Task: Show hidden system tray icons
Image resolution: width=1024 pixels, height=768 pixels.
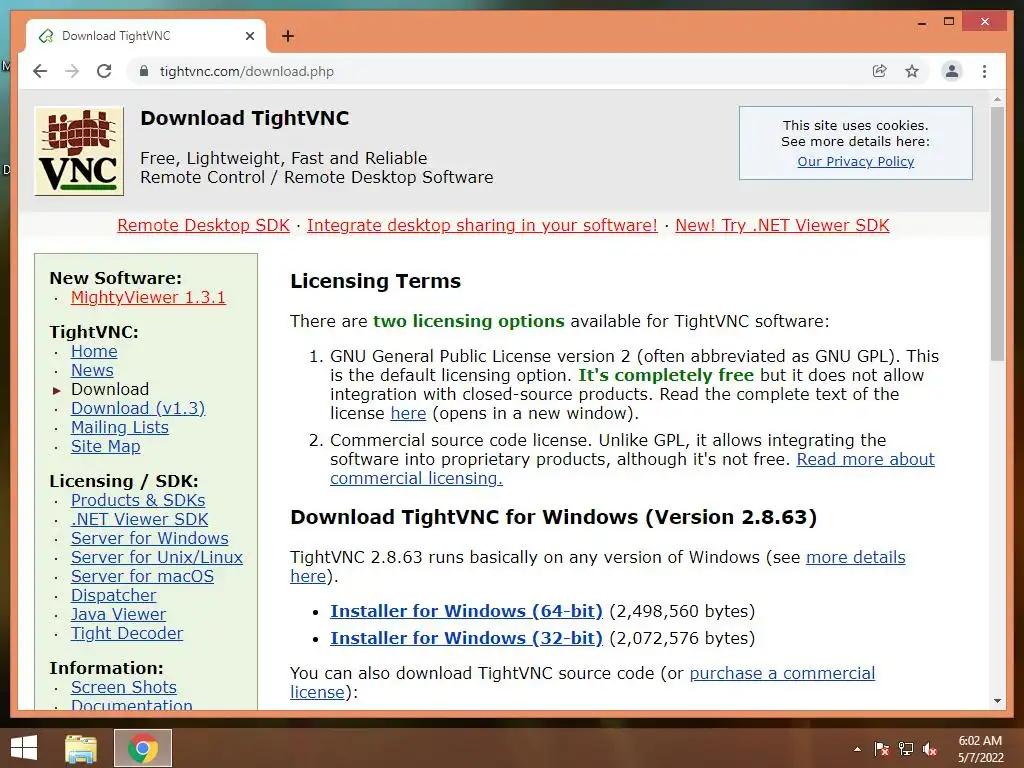Action: [857, 749]
